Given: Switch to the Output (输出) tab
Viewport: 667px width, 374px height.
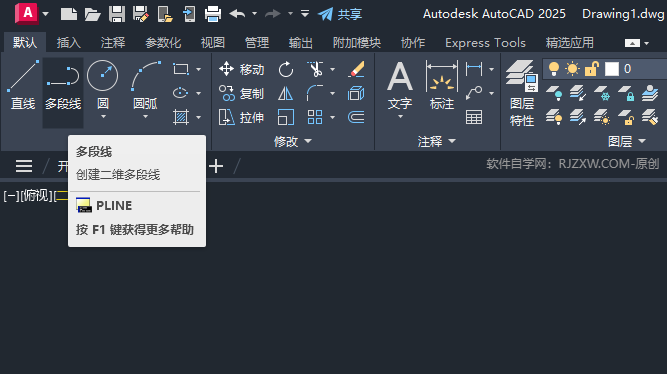Looking at the screenshot, I should 301,43.
